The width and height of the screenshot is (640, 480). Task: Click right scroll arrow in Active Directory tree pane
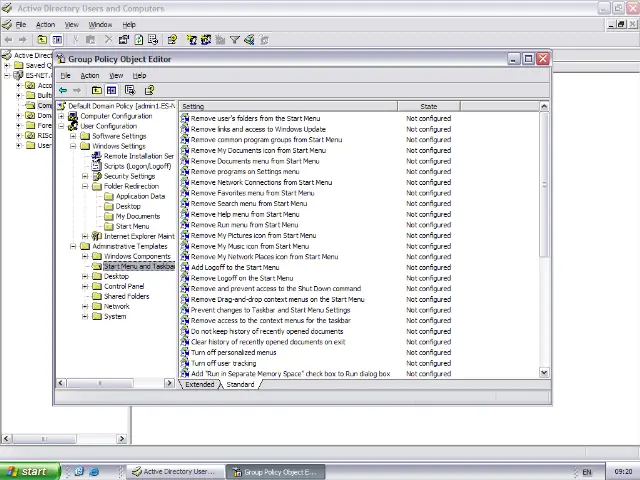(122, 439)
